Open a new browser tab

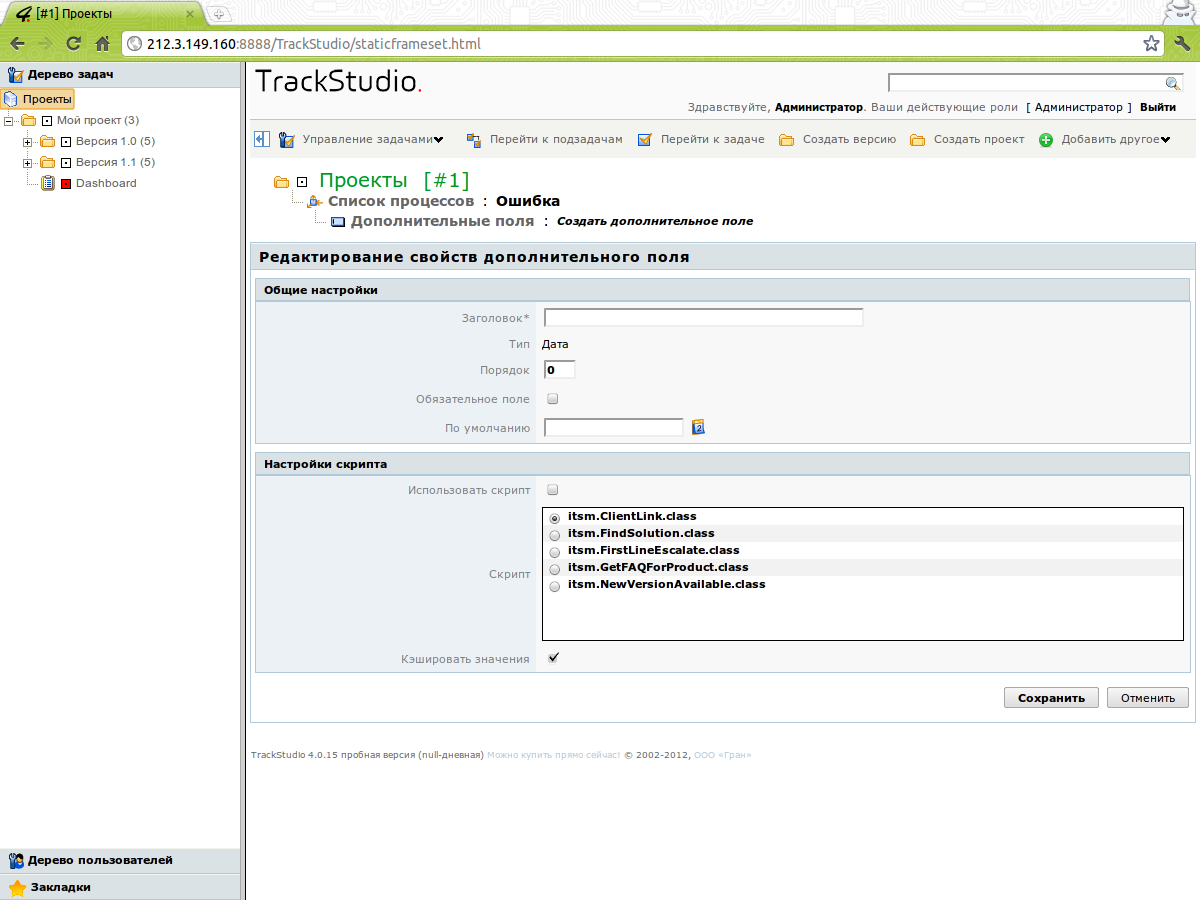(220, 14)
